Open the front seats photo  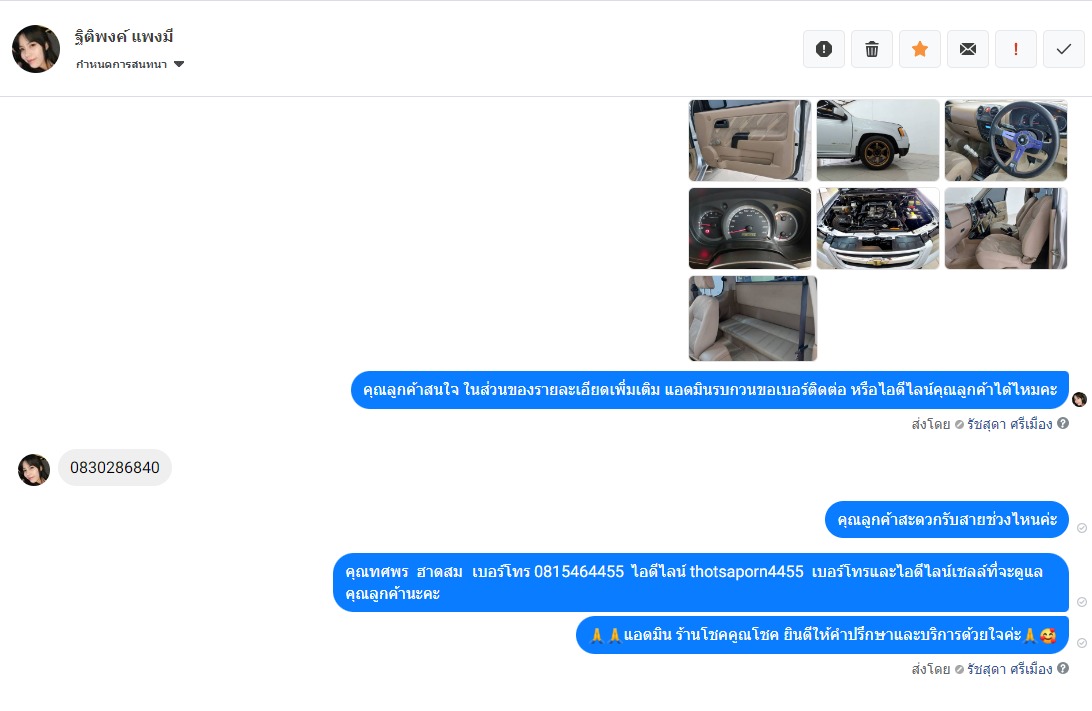point(1006,228)
